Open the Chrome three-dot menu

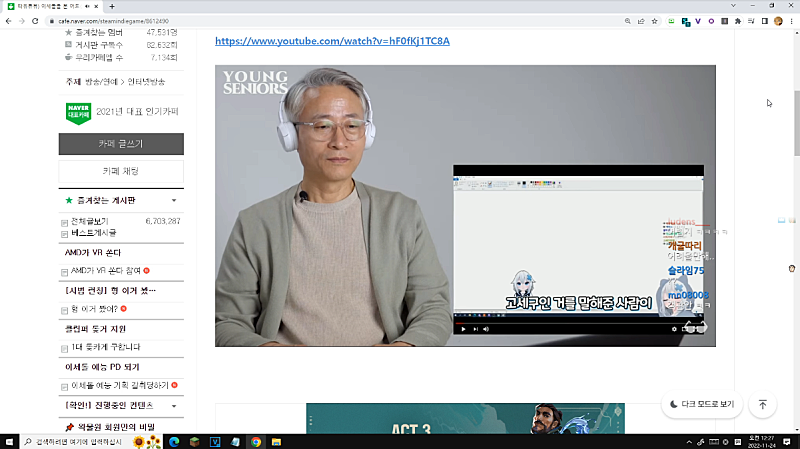tap(792, 19)
